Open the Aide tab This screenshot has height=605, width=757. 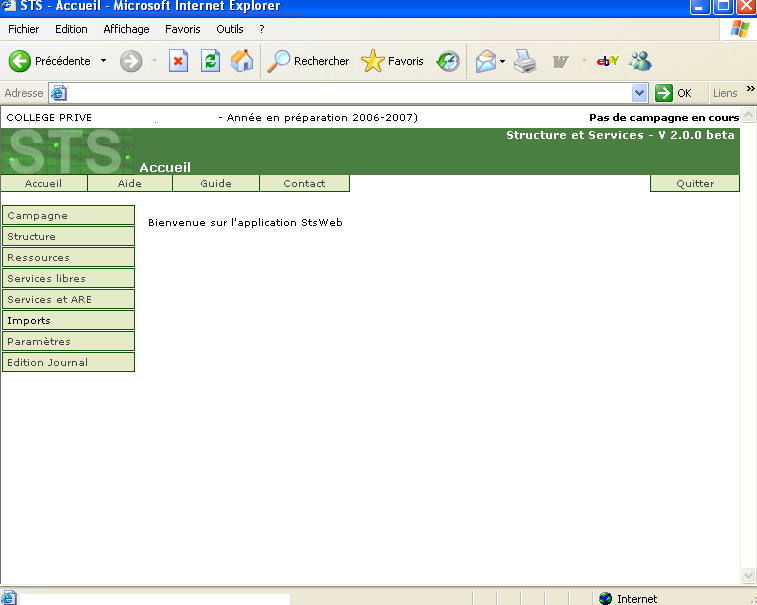(130, 183)
